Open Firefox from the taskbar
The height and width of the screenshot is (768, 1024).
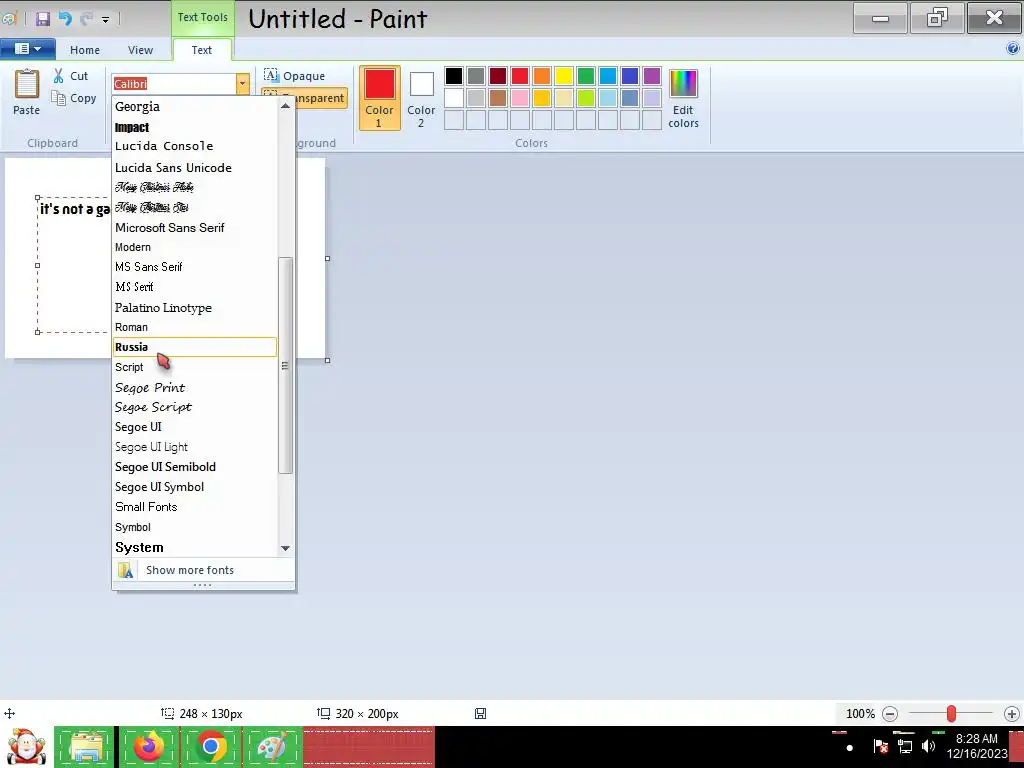(x=149, y=746)
